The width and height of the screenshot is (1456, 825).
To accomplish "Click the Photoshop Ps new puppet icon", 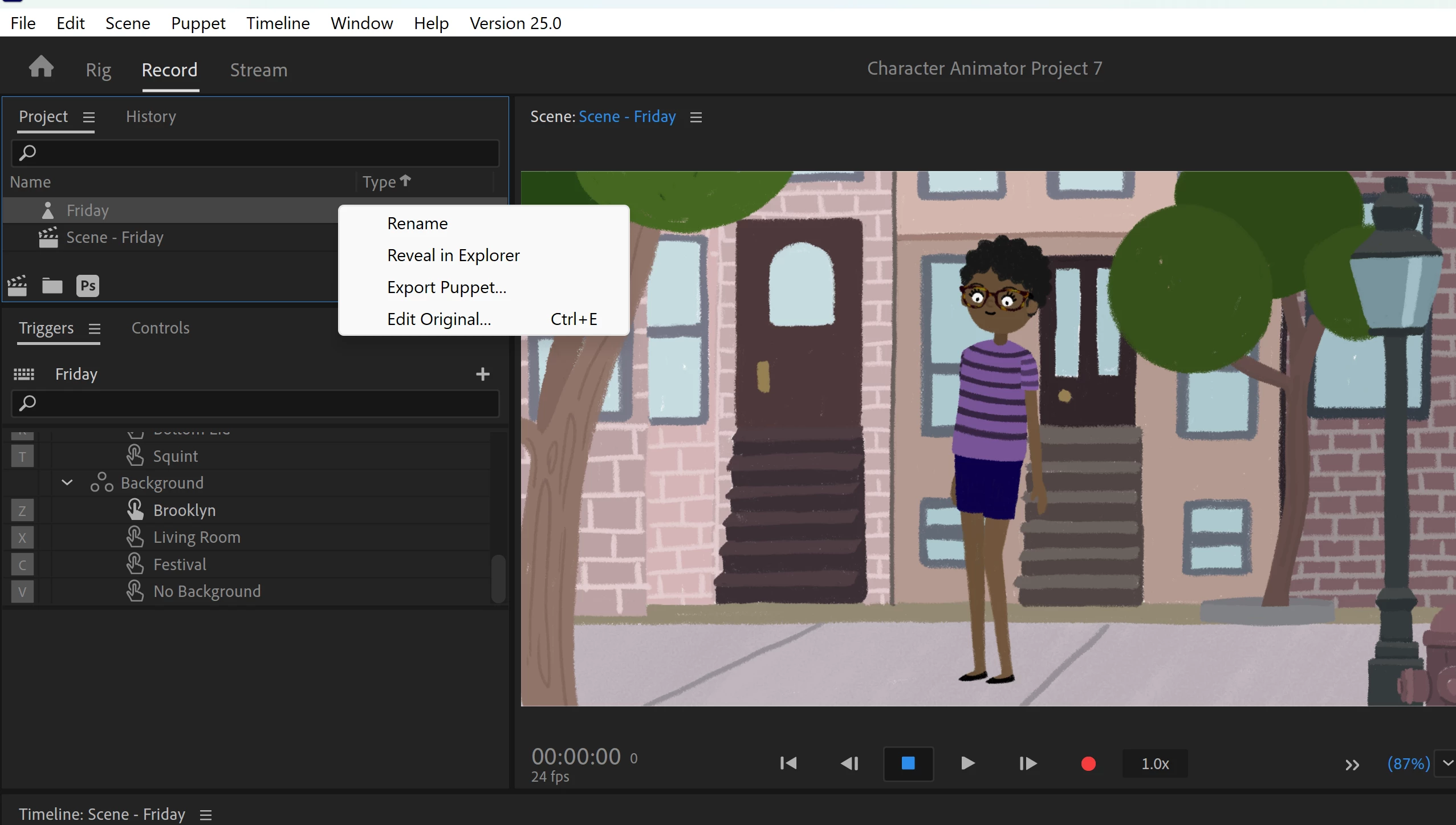I will pos(87,286).
